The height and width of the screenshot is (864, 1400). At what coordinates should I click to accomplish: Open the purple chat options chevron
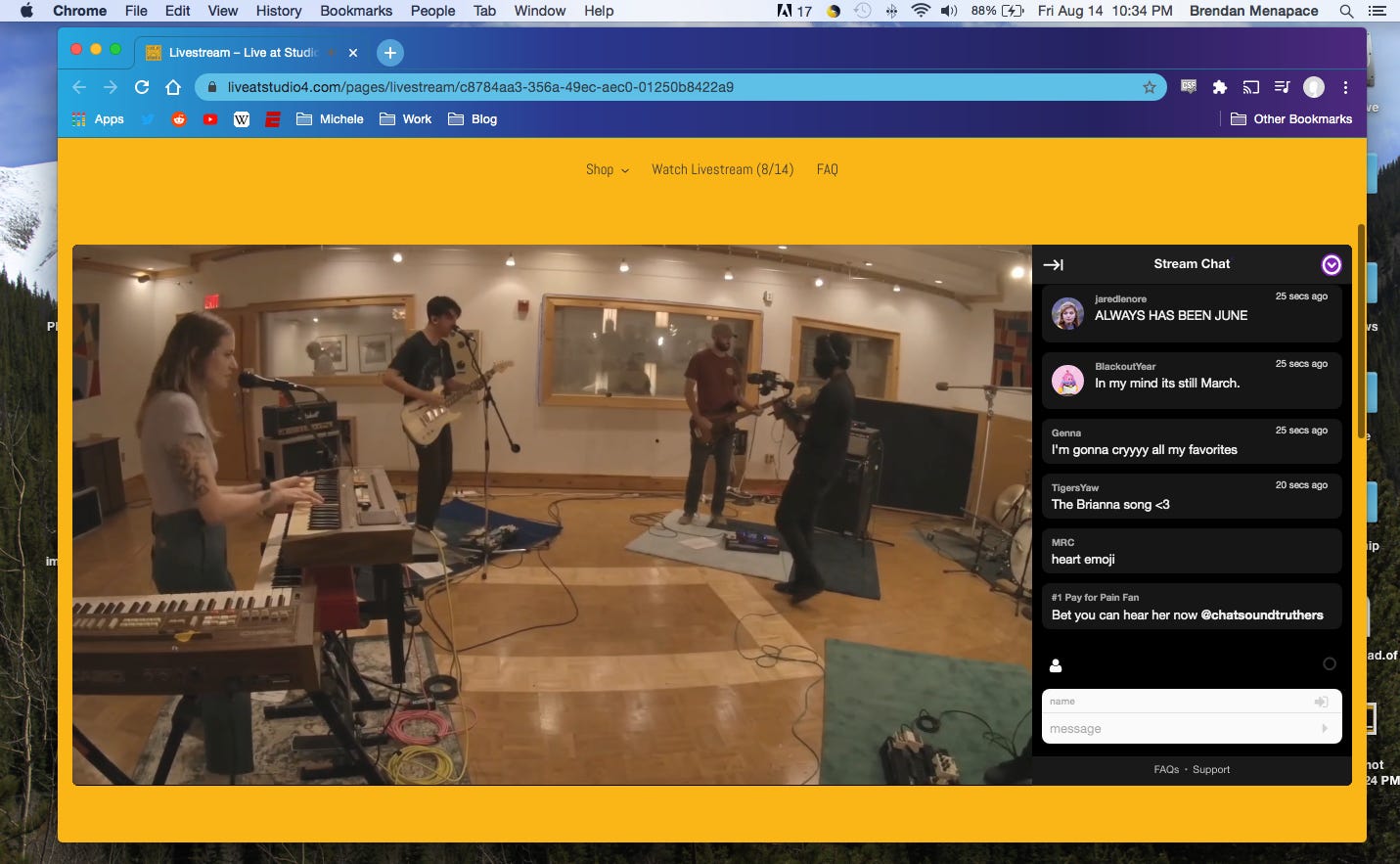1331,265
